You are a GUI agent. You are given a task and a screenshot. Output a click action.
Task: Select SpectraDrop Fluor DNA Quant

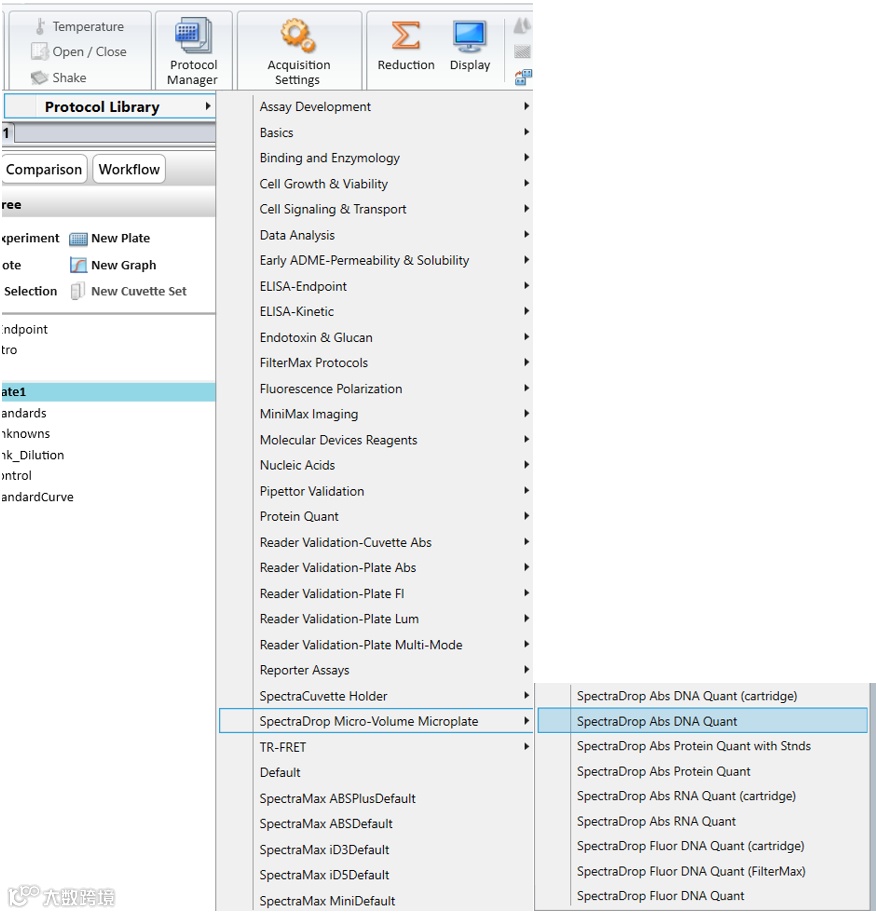[702, 896]
